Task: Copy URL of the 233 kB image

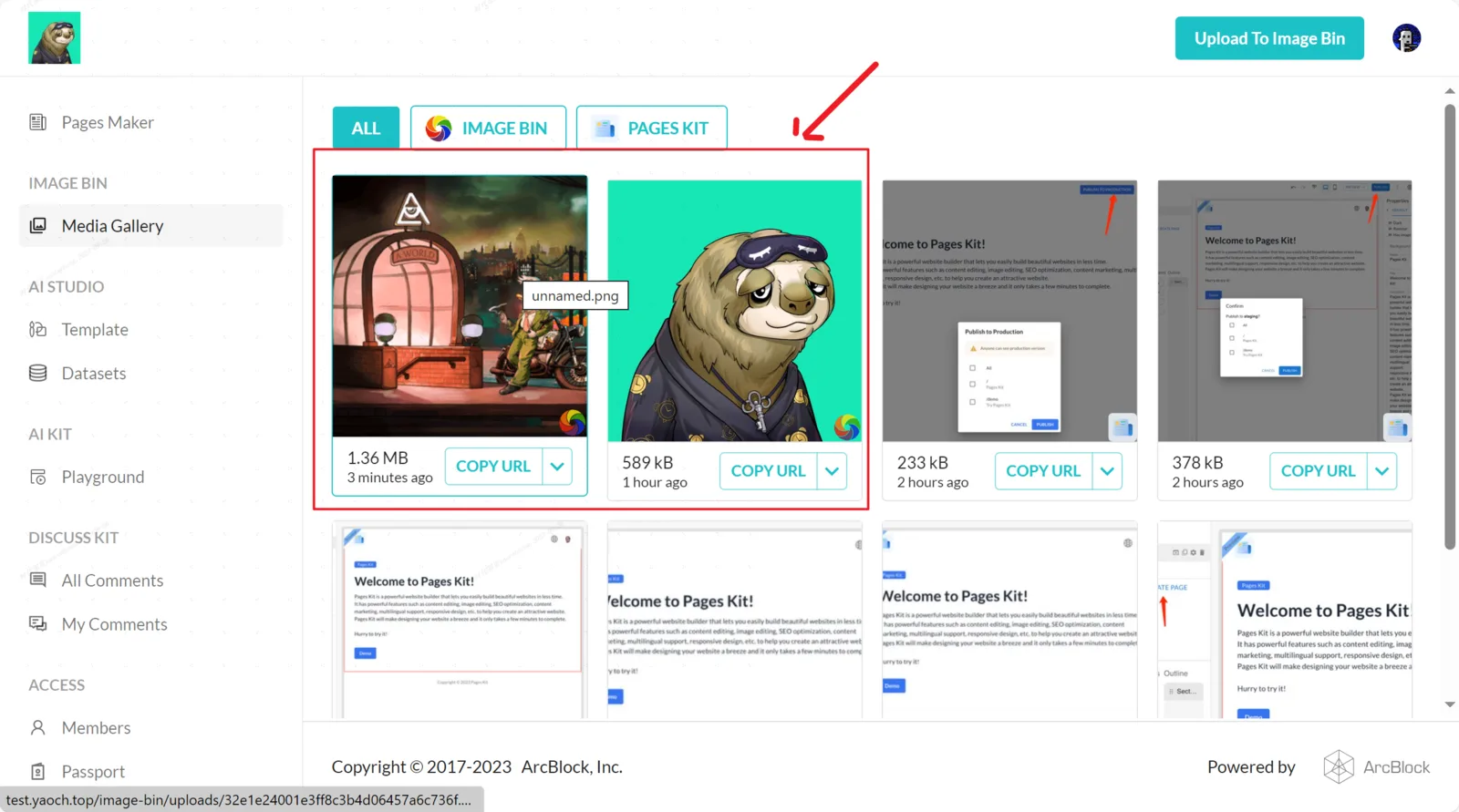Action: click(x=1043, y=471)
